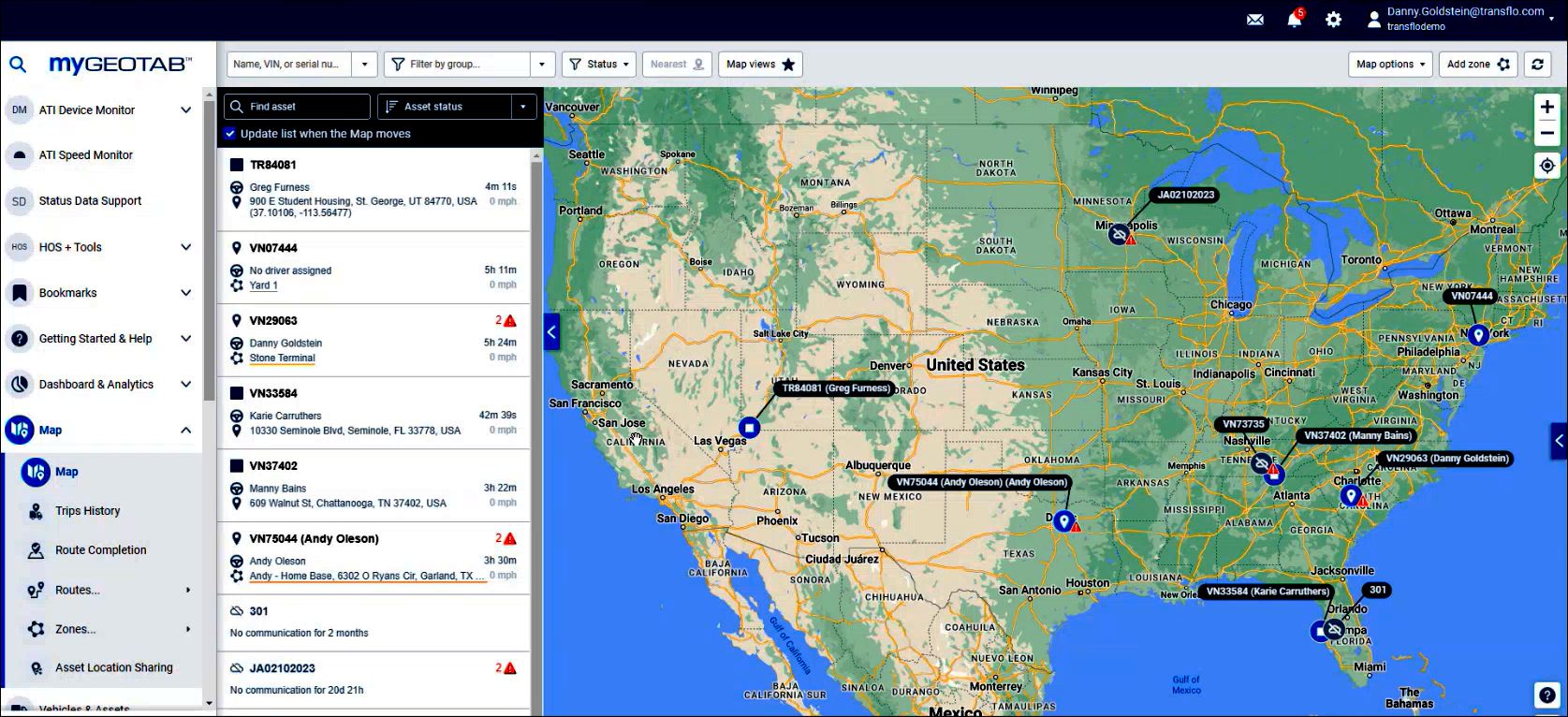Open the help question mark icon
The height and width of the screenshot is (717, 1568).
(x=1546, y=695)
